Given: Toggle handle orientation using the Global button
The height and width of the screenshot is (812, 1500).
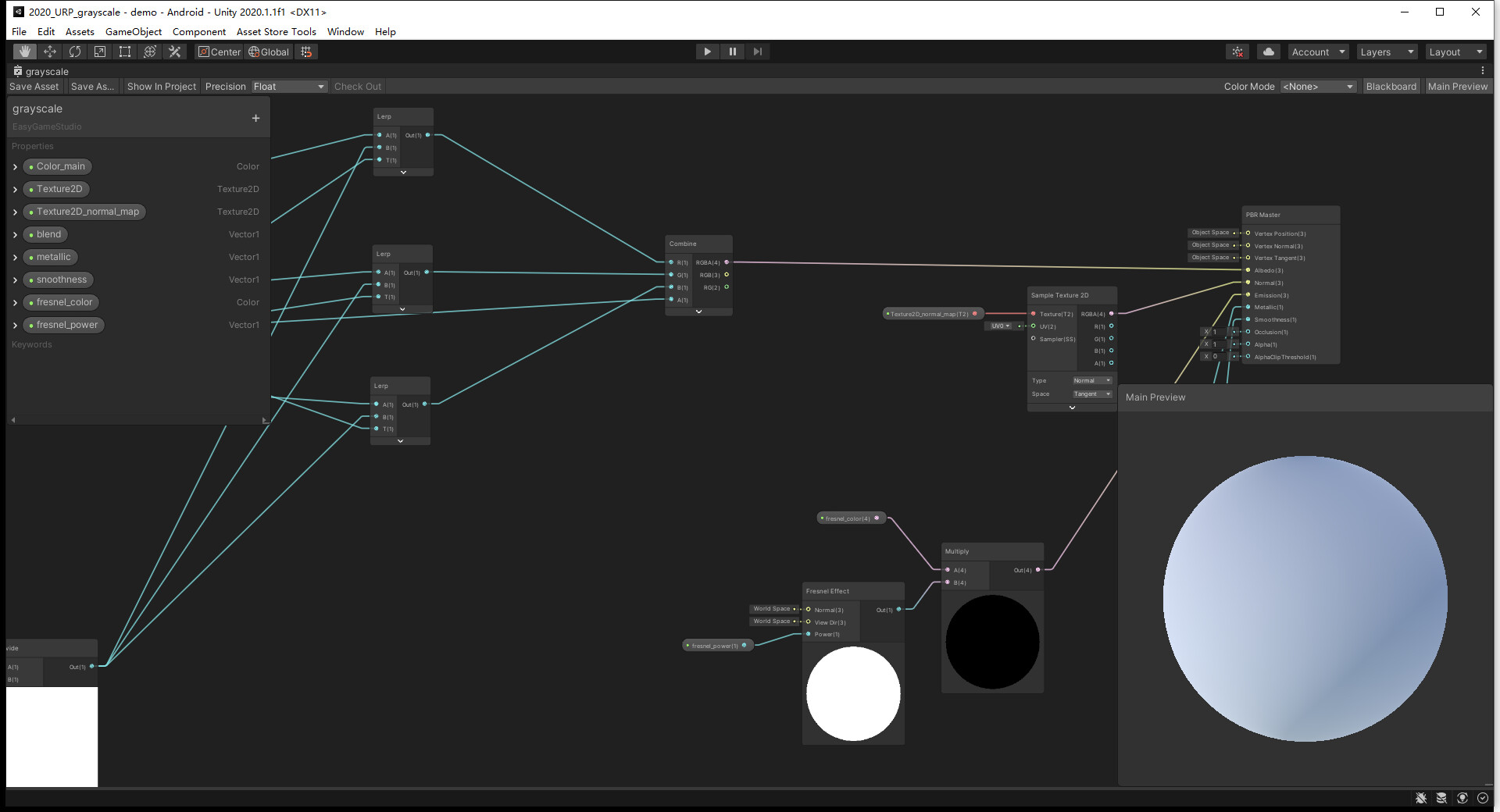Looking at the screenshot, I should point(269,52).
